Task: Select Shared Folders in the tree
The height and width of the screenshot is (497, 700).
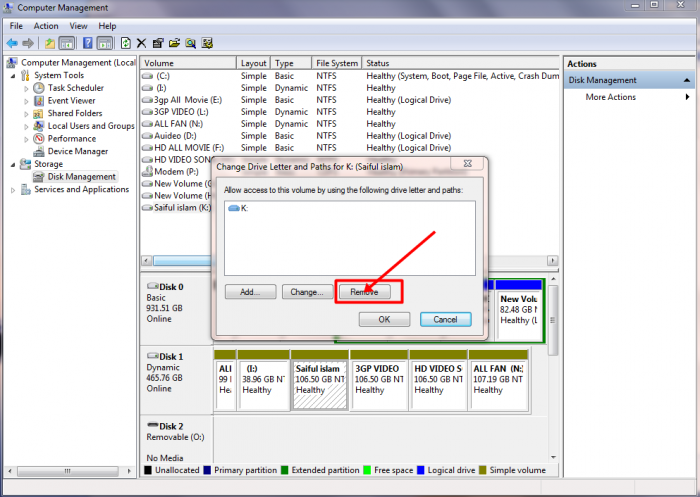Action: click(75, 113)
